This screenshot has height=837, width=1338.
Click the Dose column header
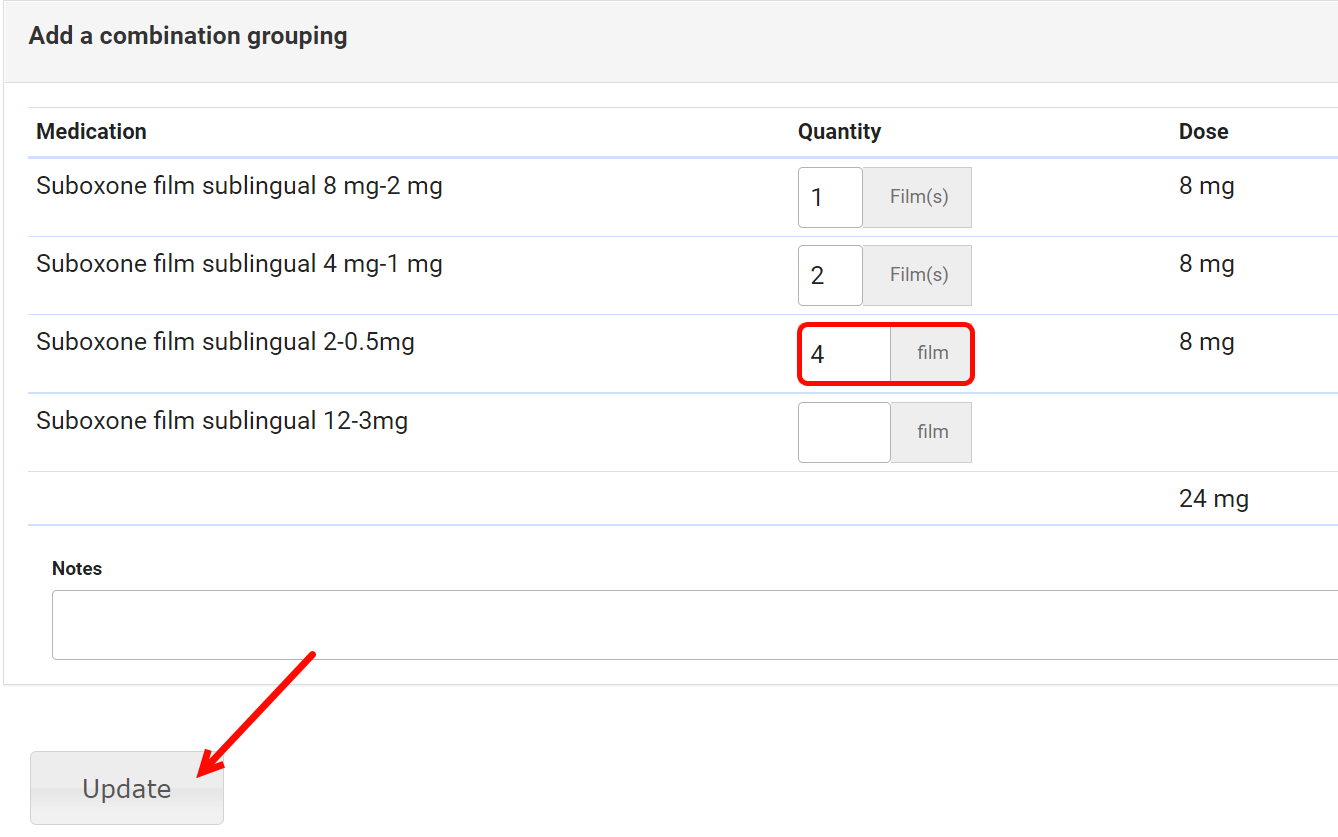(x=1203, y=132)
